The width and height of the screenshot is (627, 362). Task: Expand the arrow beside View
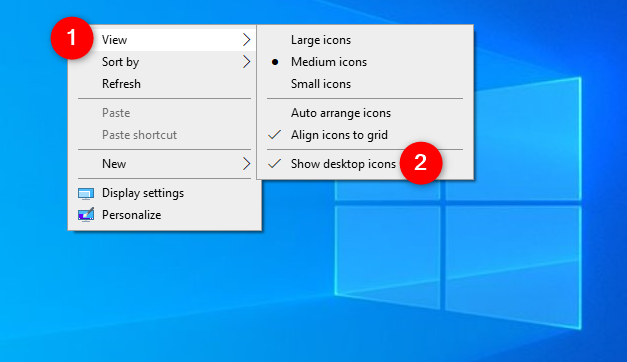pos(246,40)
